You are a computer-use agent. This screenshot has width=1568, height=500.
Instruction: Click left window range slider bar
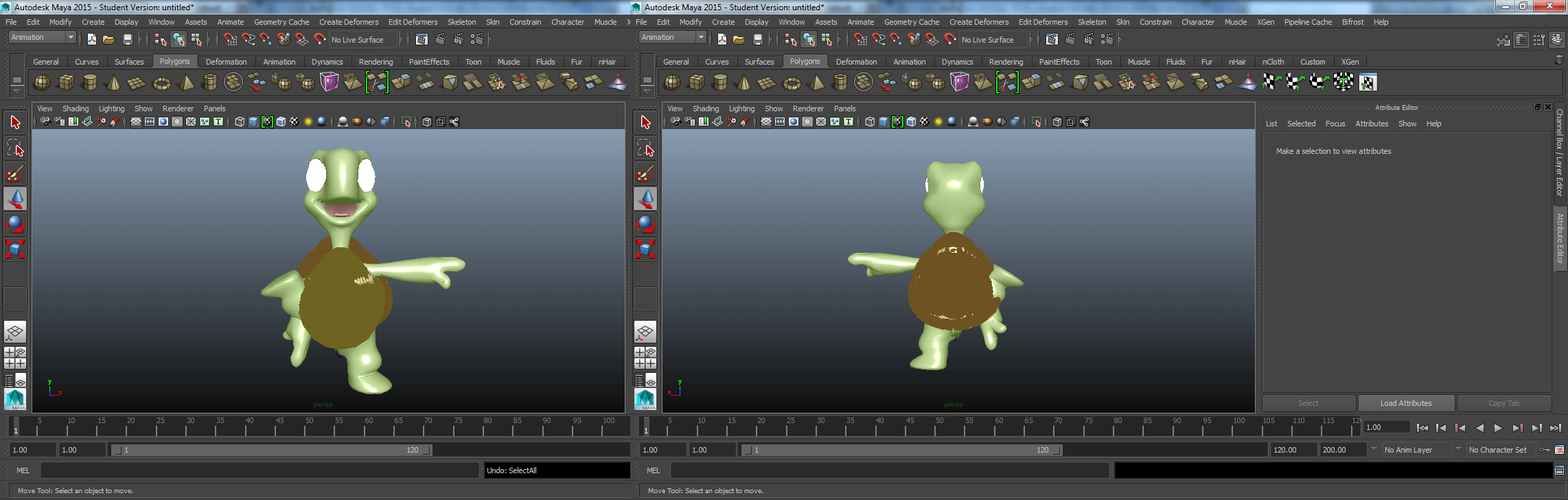pos(272,450)
